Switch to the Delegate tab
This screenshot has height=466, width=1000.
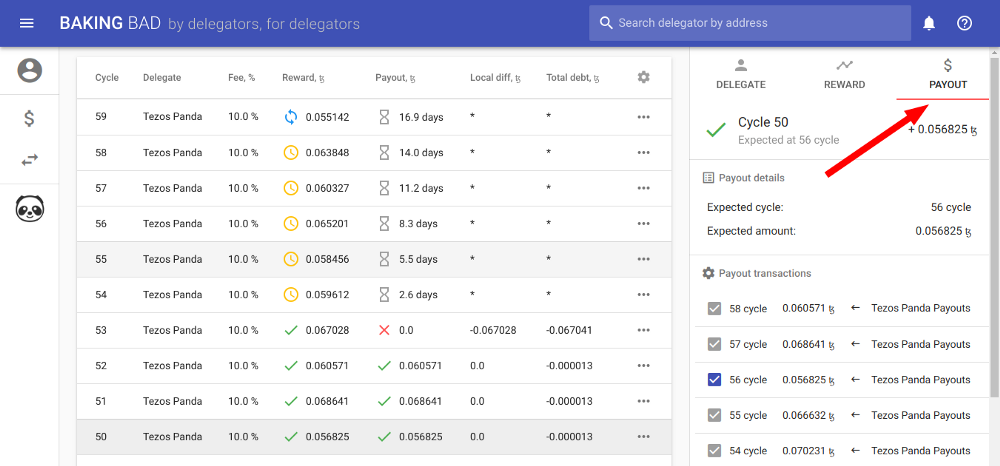pyautogui.click(x=740, y=74)
